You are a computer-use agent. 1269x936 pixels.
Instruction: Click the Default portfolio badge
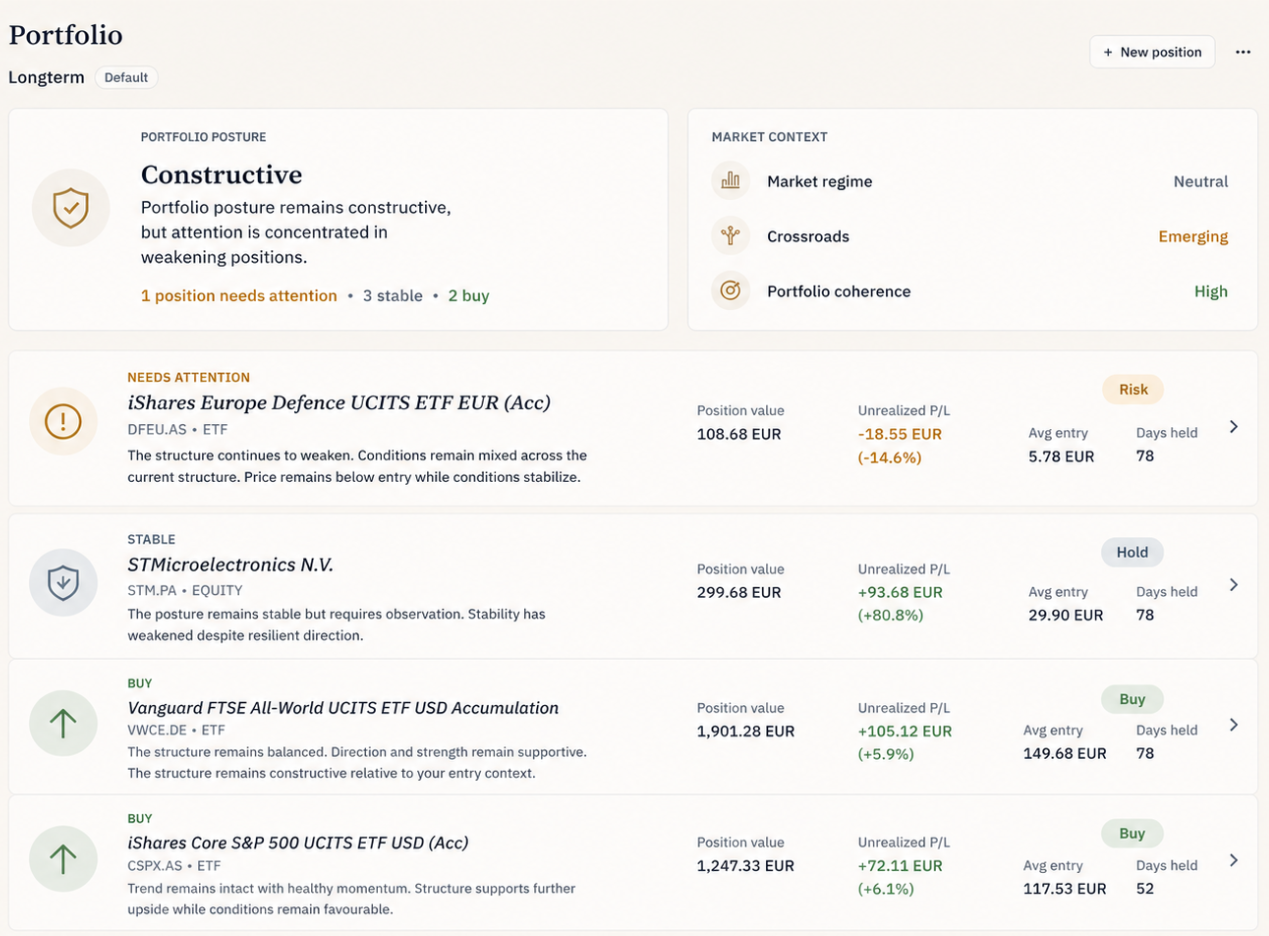[126, 77]
